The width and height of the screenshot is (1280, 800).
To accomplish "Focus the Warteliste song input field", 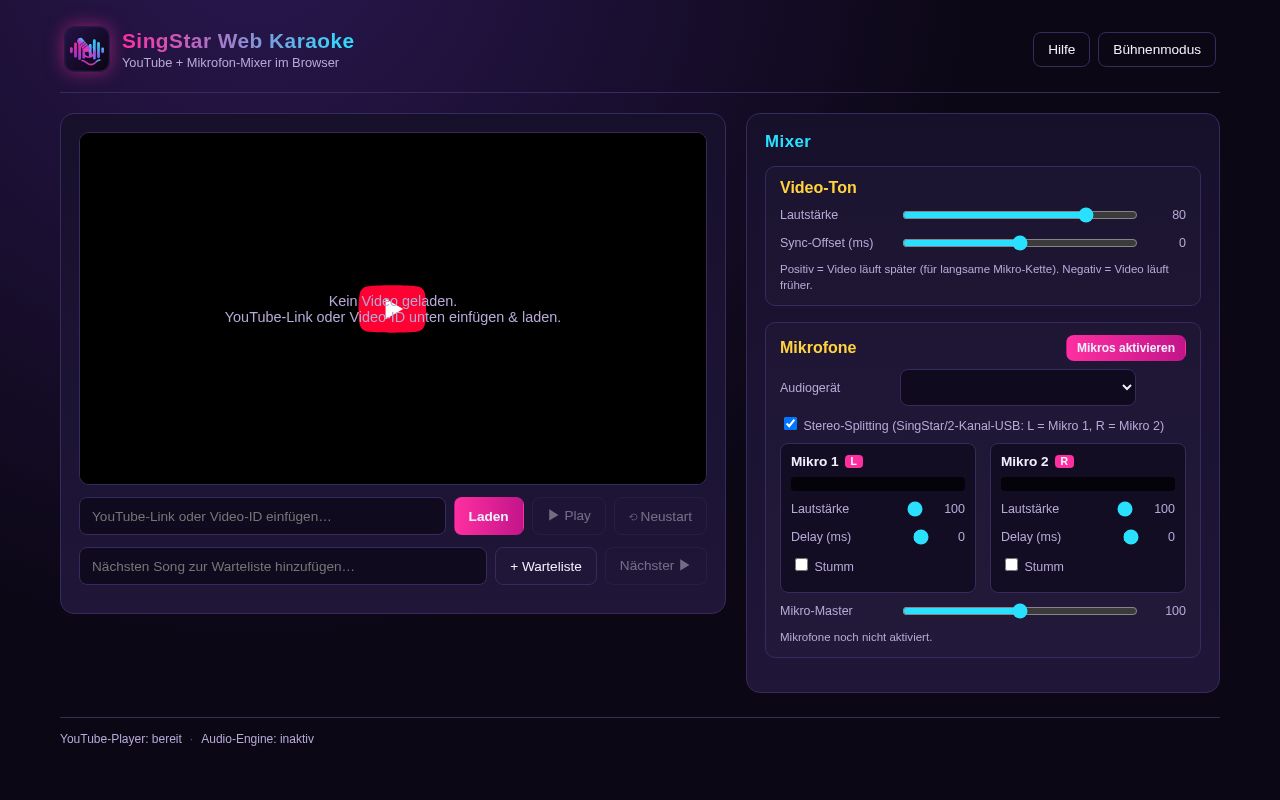I will pyautogui.click(x=283, y=566).
